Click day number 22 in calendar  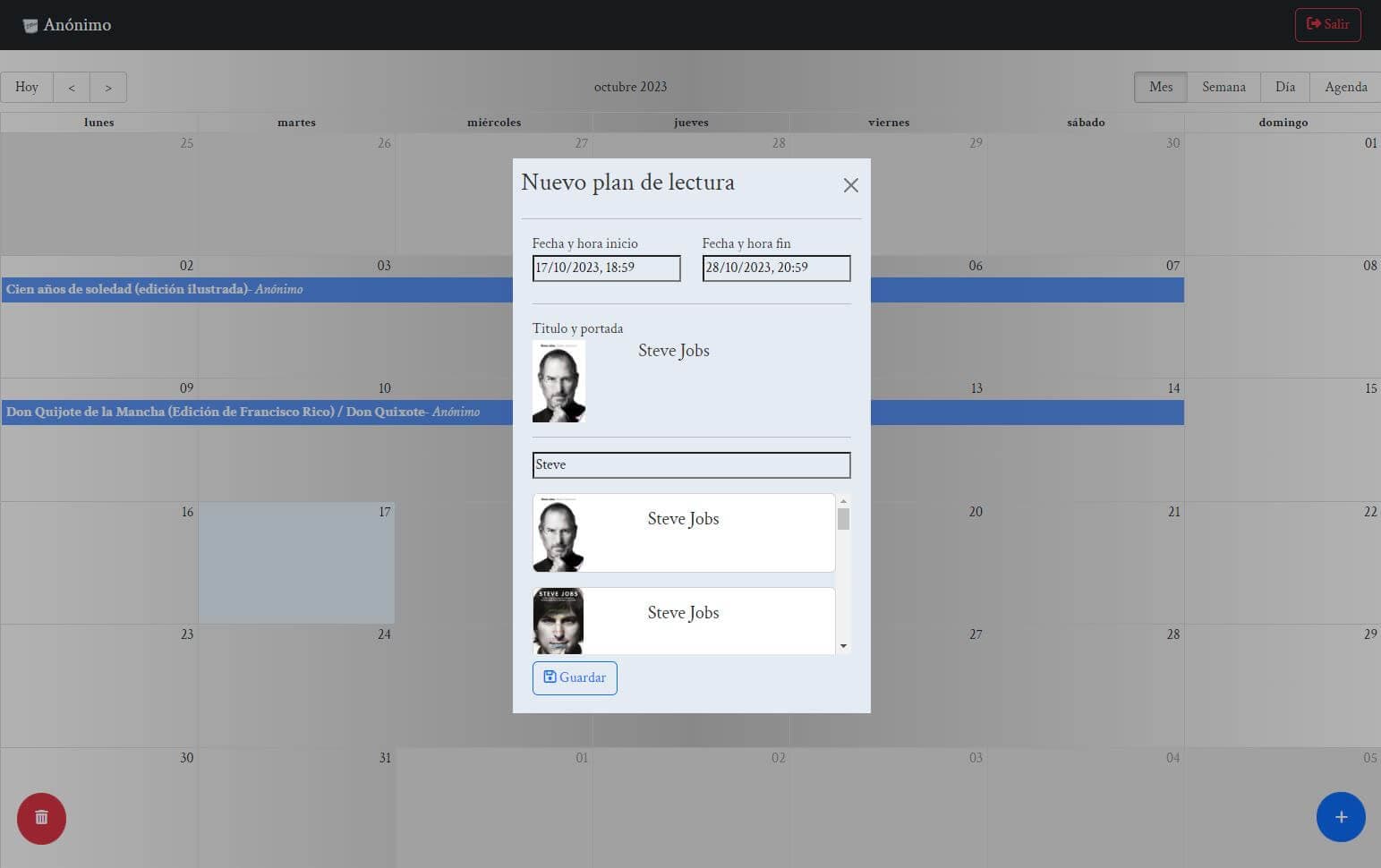coord(1370,512)
